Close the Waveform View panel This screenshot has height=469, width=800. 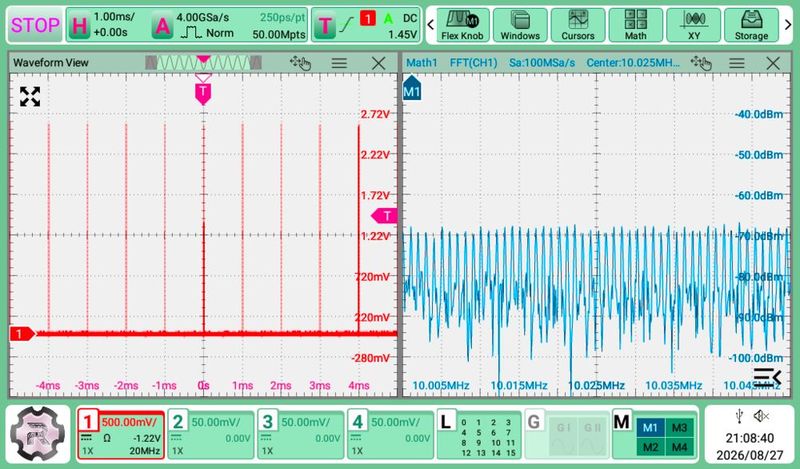[379, 63]
